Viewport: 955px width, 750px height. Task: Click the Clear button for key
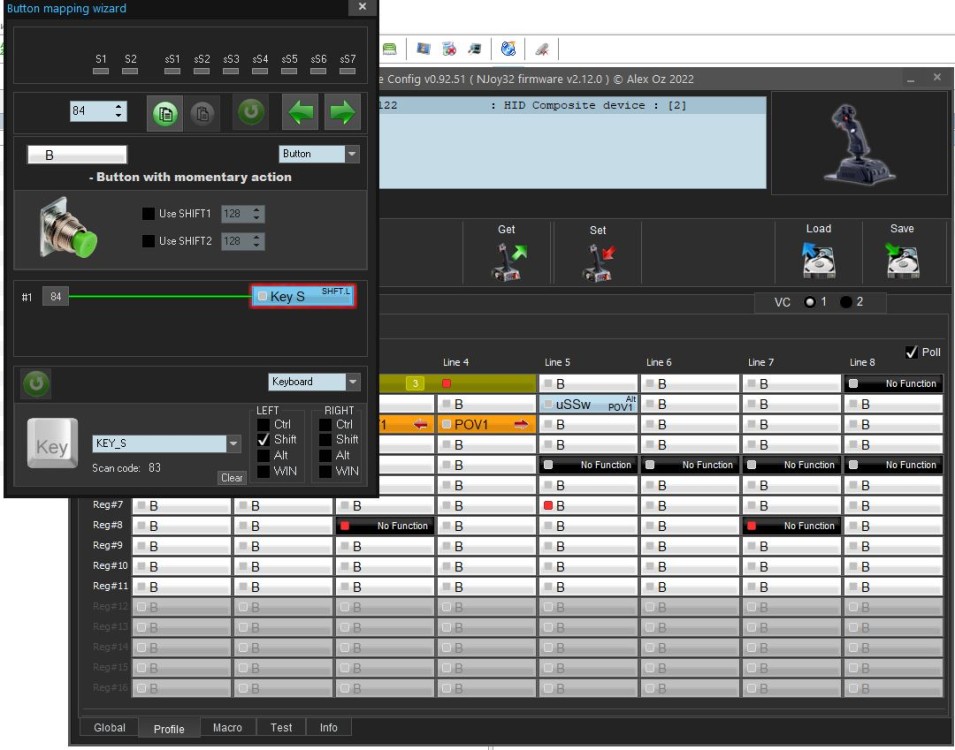pos(232,478)
